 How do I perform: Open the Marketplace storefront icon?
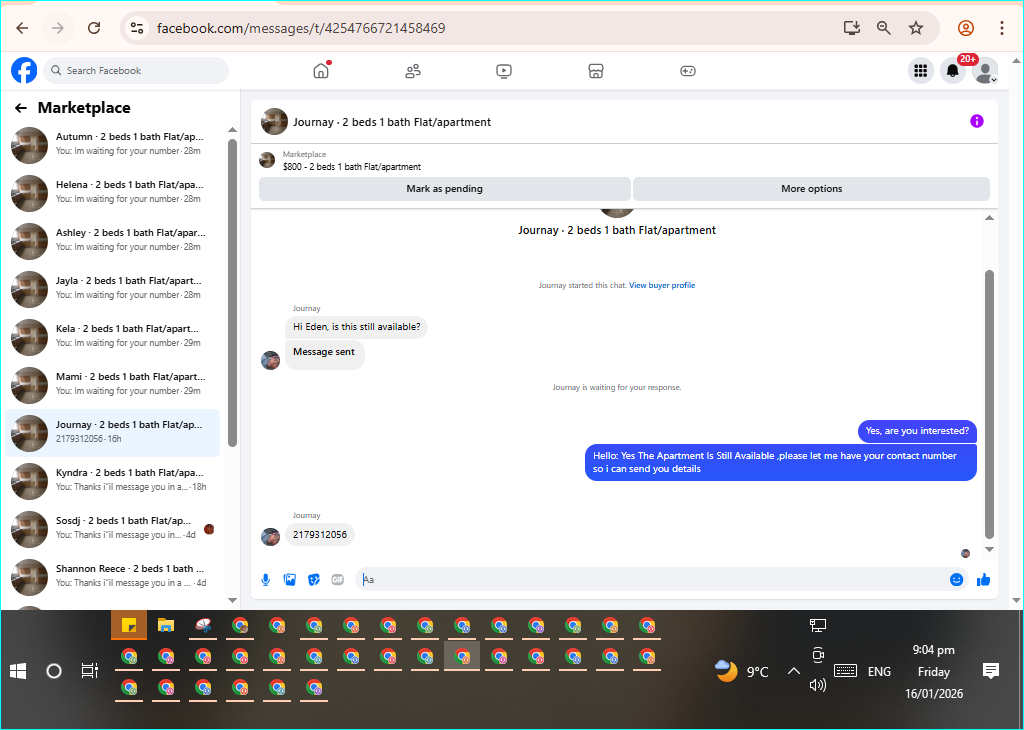point(596,71)
